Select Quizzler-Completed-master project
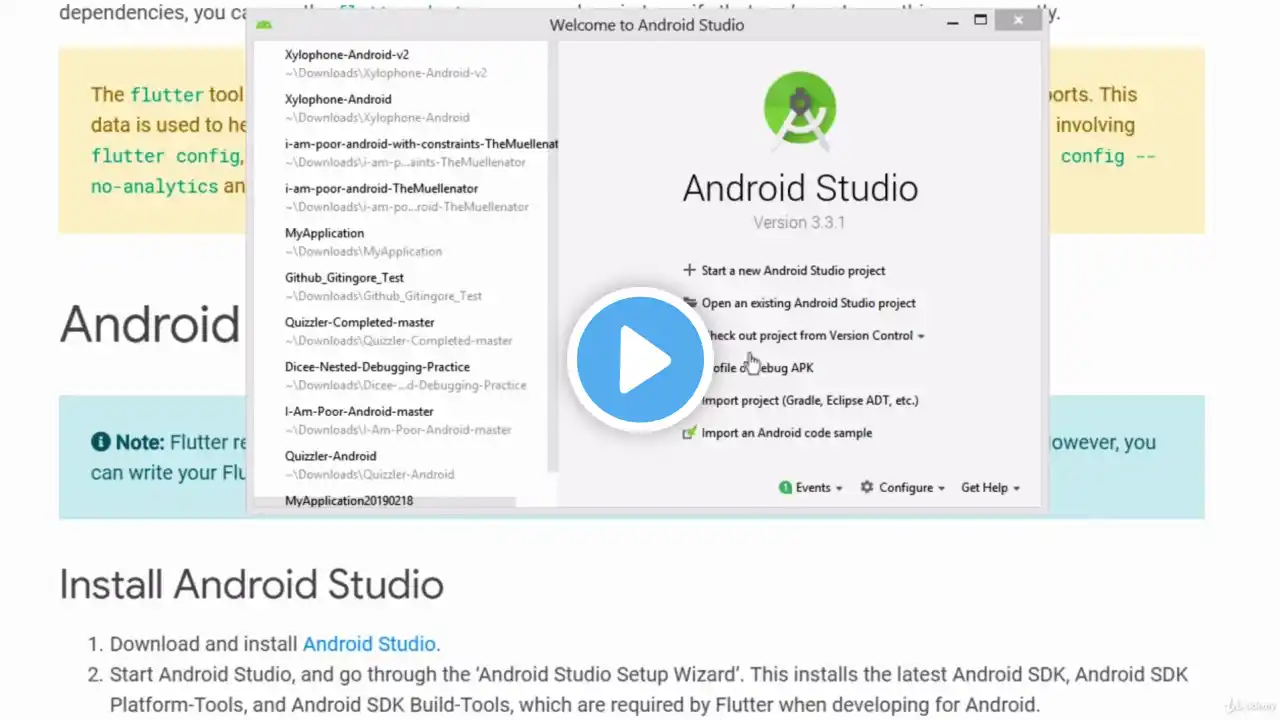Viewport: 1280px width, 720px height. pyautogui.click(x=400, y=331)
